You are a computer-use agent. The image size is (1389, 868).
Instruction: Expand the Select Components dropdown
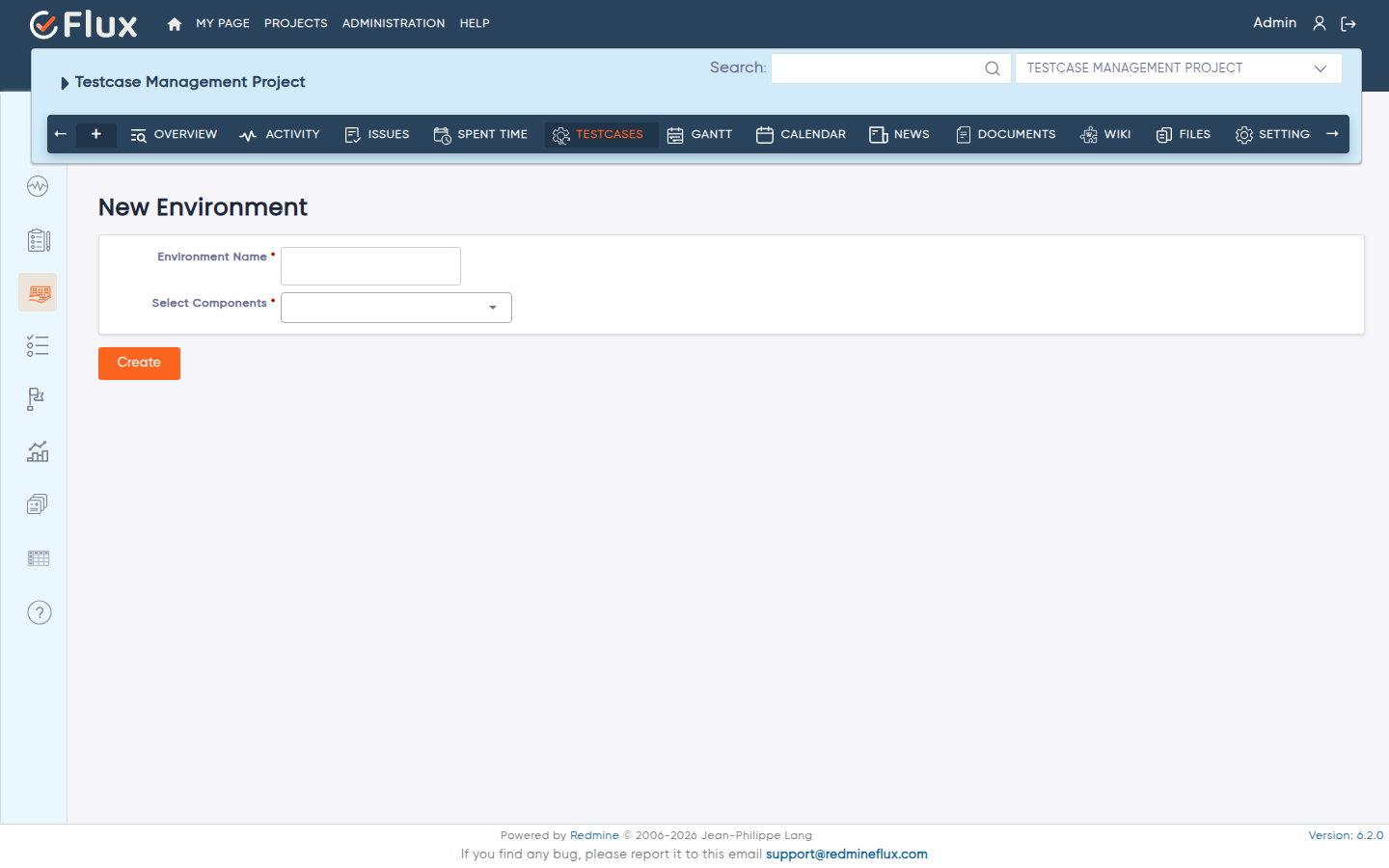click(x=396, y=308)
